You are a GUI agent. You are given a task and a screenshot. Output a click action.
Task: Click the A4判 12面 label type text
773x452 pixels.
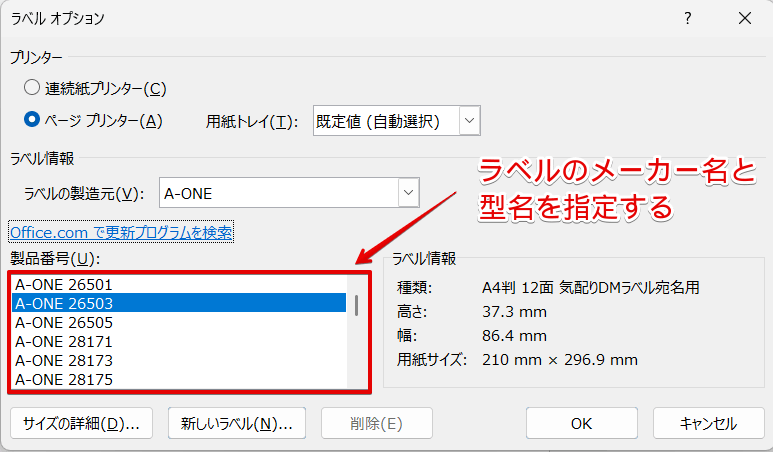(591, 287)
